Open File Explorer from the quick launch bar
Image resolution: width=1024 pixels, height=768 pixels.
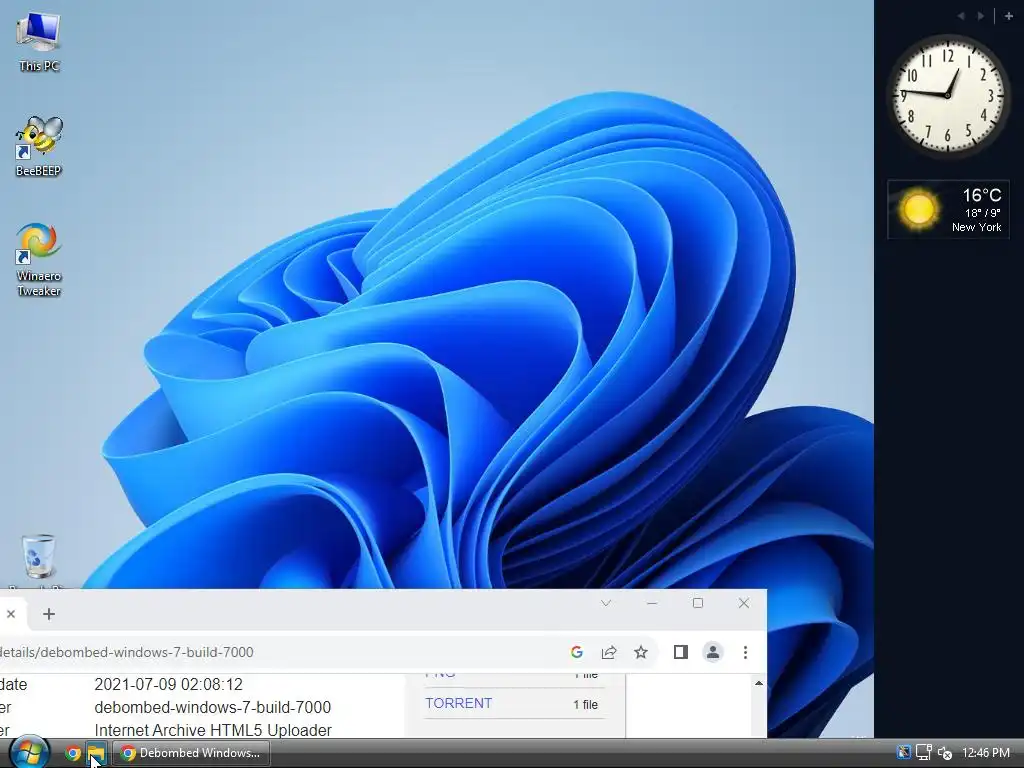coord(96,753)
